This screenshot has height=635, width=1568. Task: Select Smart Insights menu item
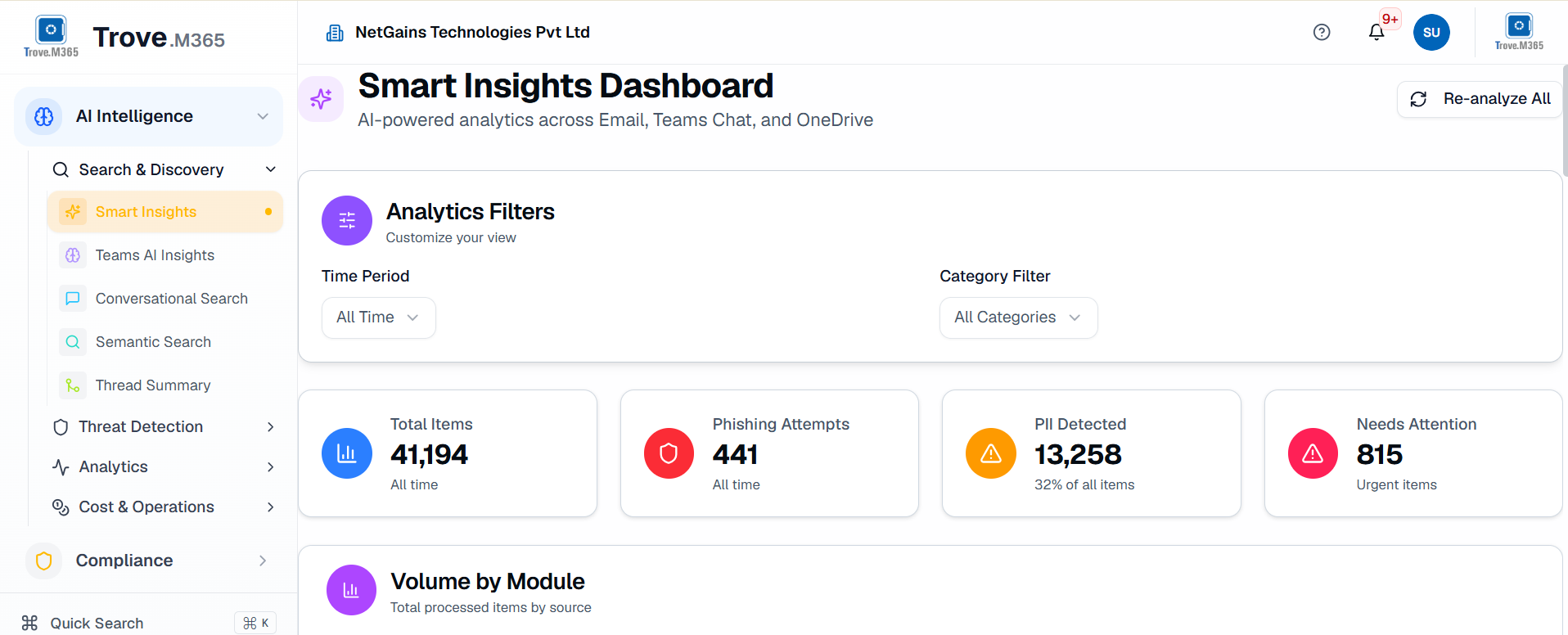tap(165, 212)
